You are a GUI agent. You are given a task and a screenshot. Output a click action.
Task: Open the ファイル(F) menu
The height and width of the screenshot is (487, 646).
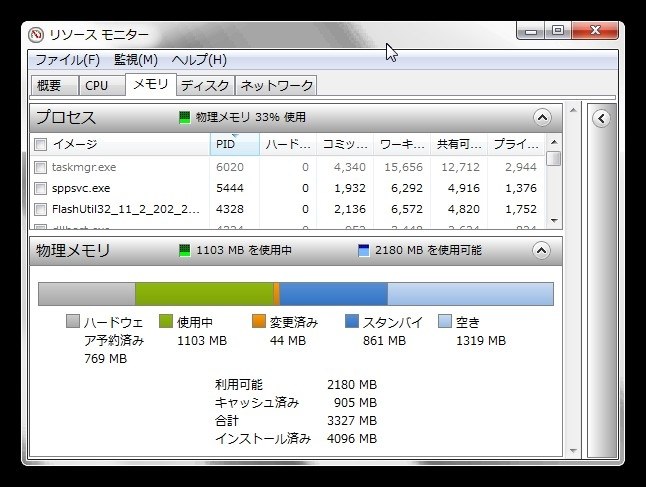[68, 60]
